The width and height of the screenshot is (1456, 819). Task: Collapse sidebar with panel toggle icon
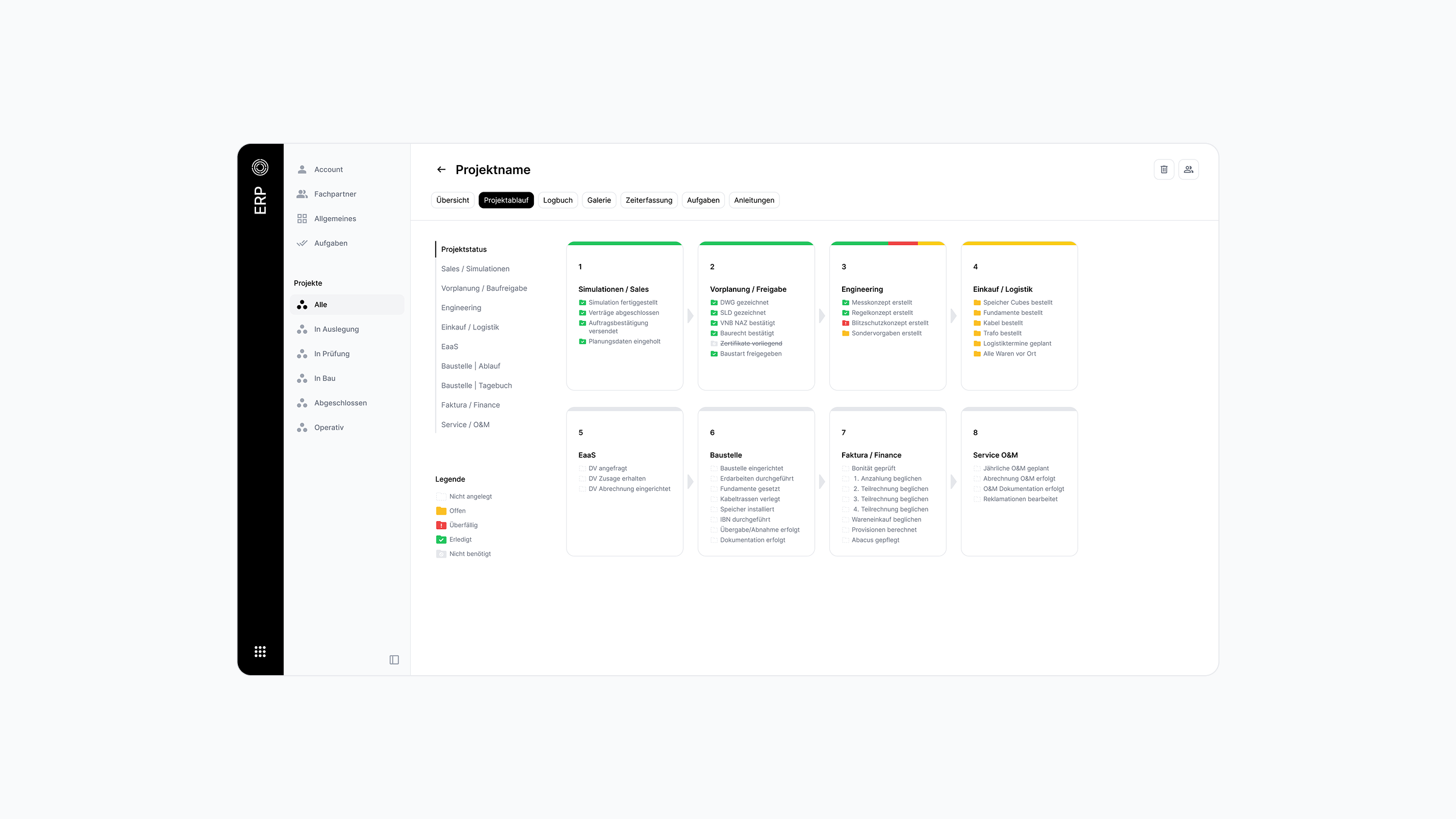(x=394, y=659)
